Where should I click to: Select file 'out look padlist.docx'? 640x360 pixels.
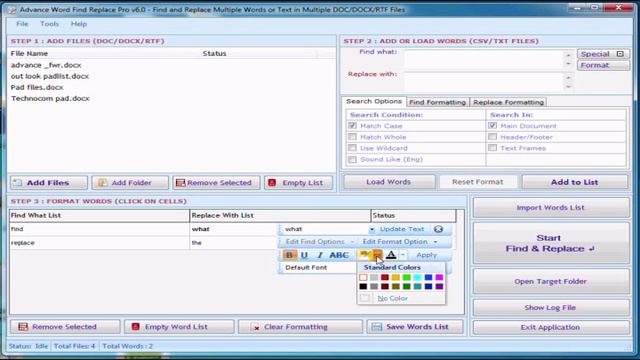tap(50, 76)
